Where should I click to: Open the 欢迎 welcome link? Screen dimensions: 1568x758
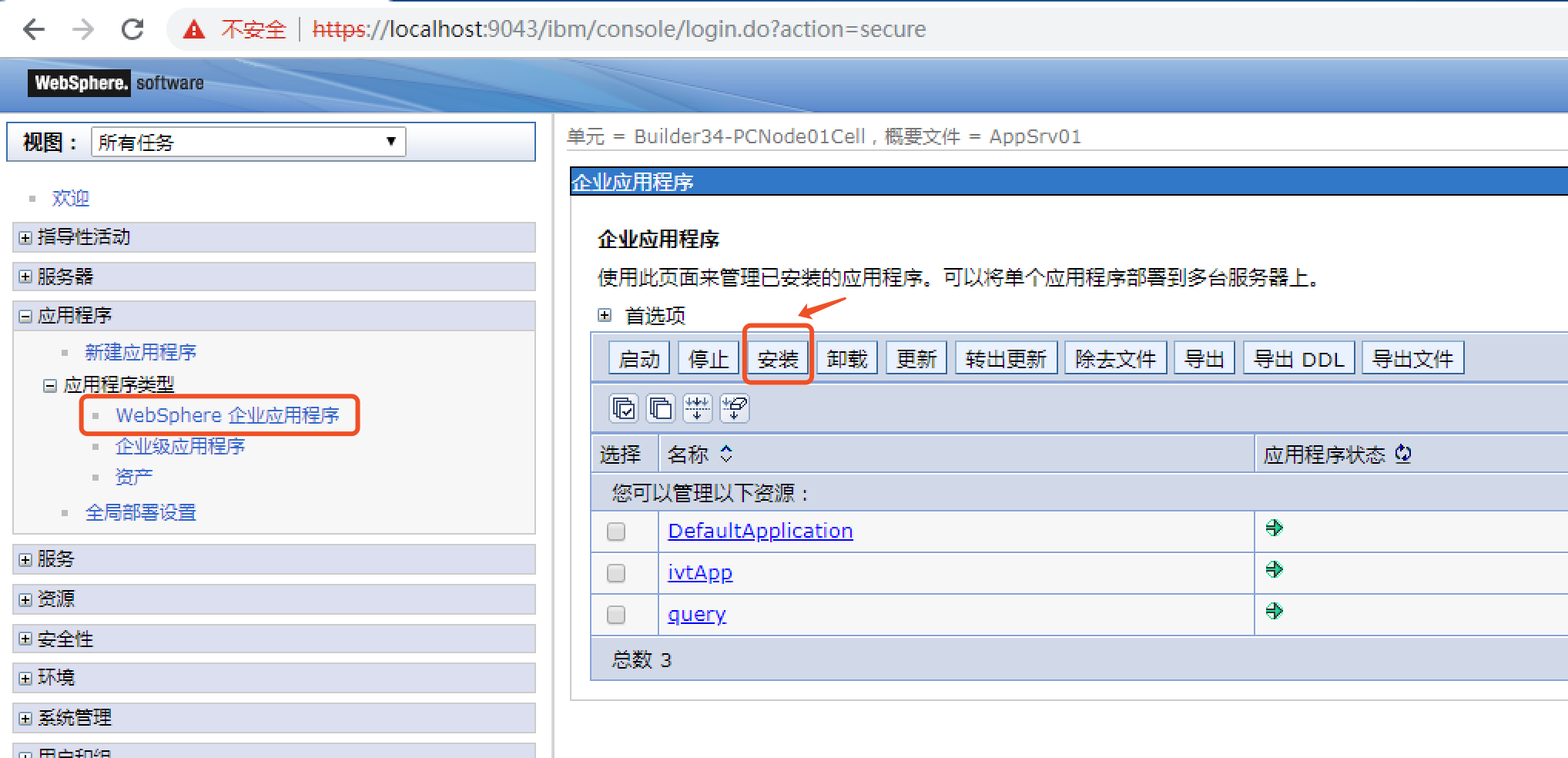click(70, 198)
